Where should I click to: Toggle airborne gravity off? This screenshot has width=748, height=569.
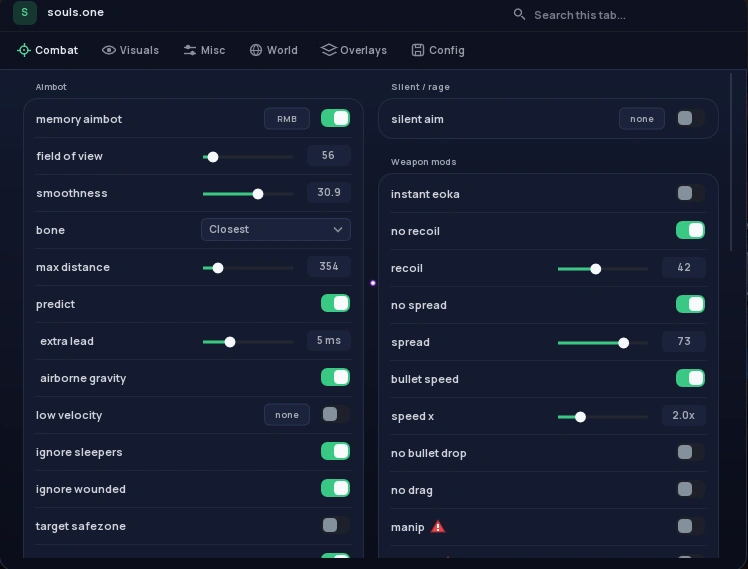335,377
